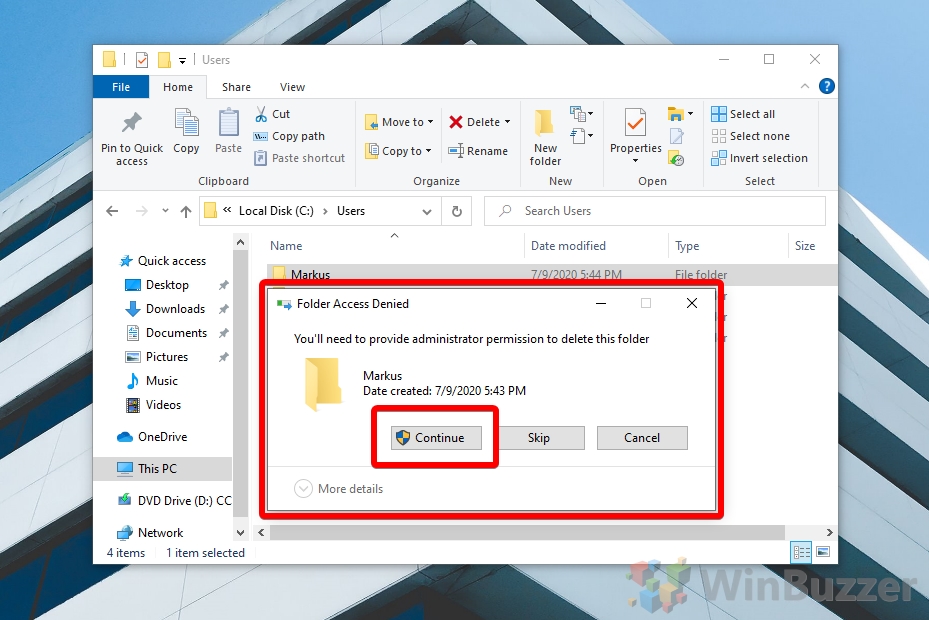
Task: Open Help with blue question mark
Action: point(827,87)
